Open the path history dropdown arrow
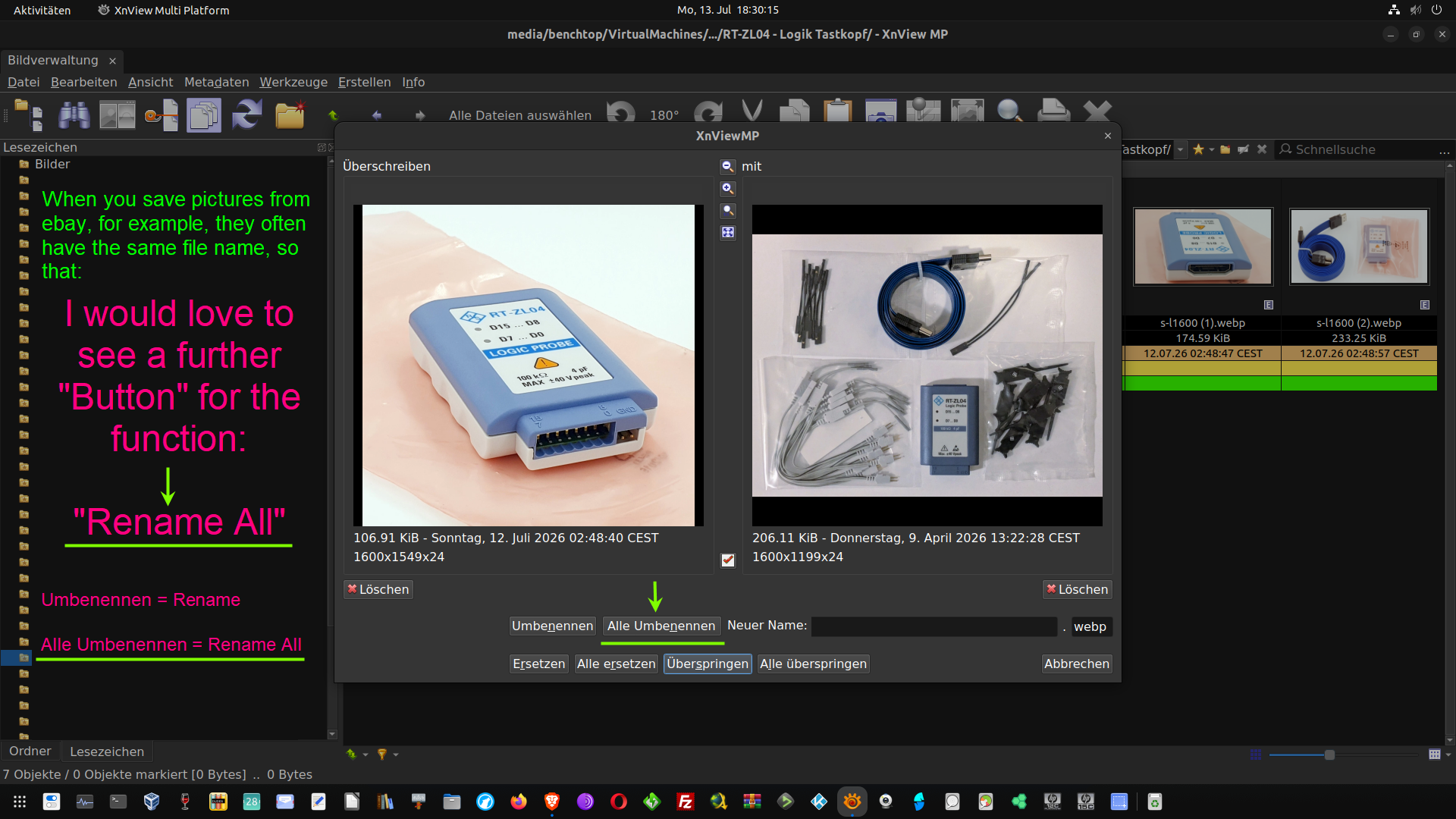The width and height of the screenshot is (1456, 819). pos(1181,149)
